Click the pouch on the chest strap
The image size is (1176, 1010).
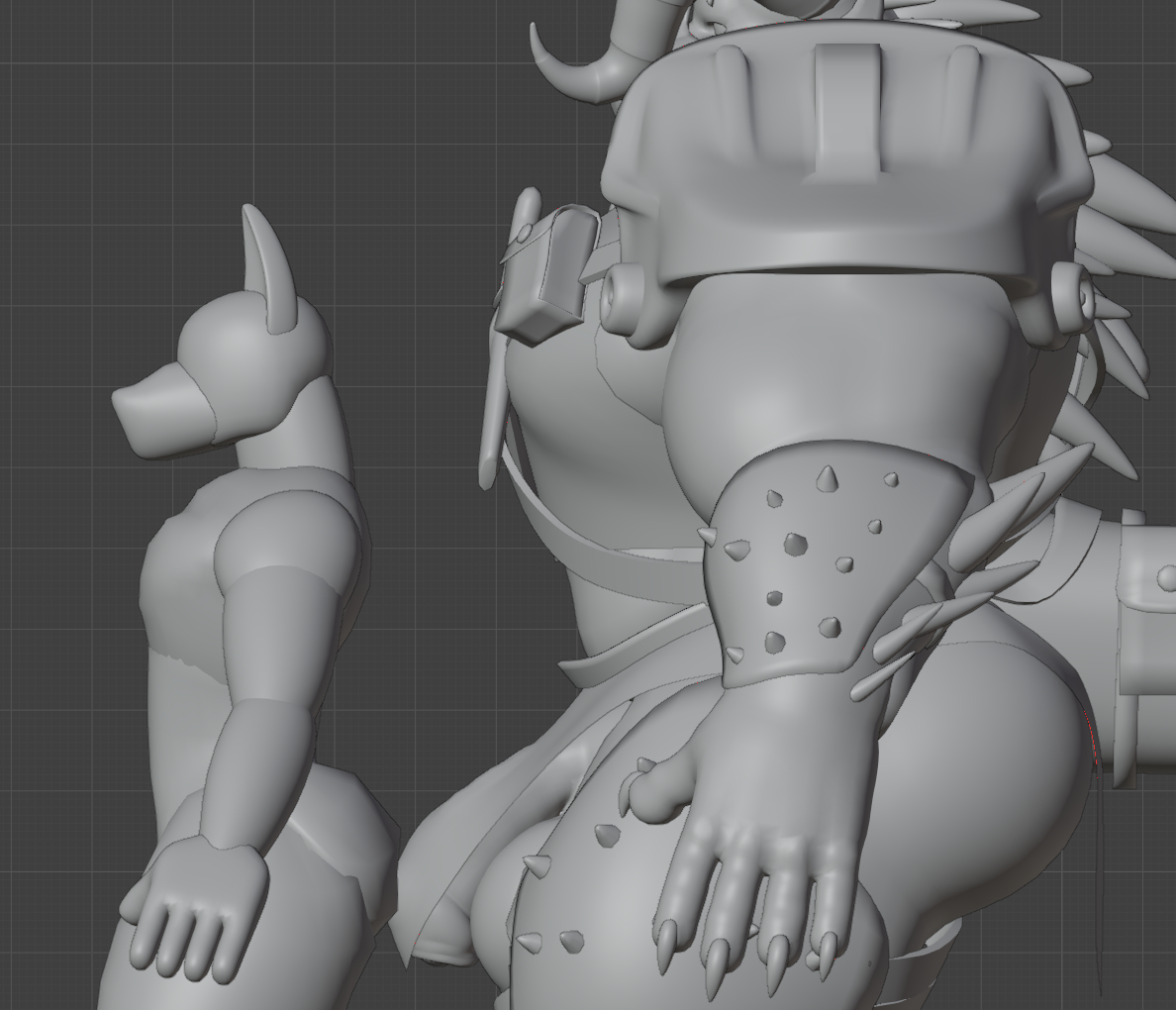[542, 272]
